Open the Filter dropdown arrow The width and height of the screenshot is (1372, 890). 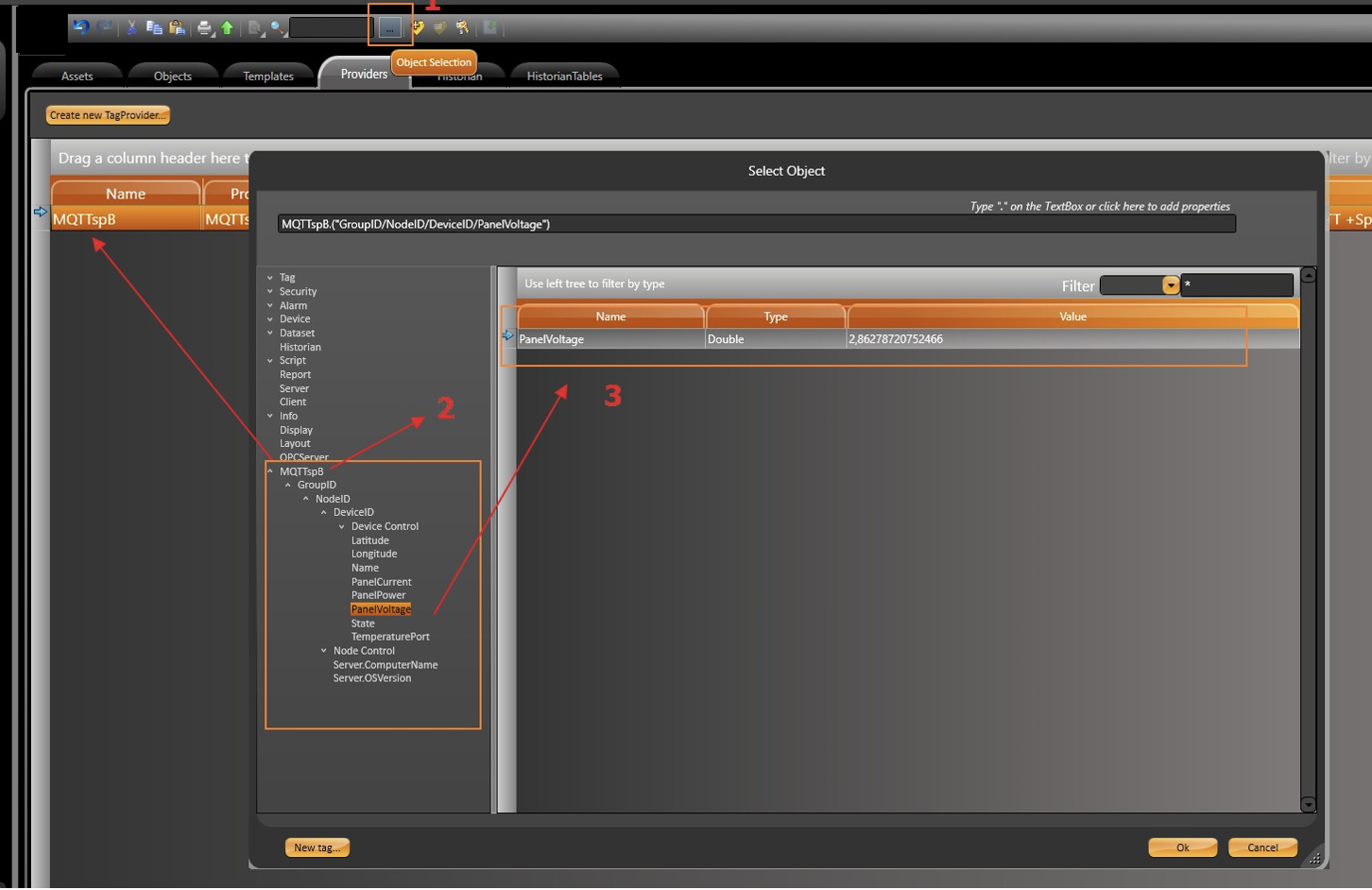coord(1170,285)
